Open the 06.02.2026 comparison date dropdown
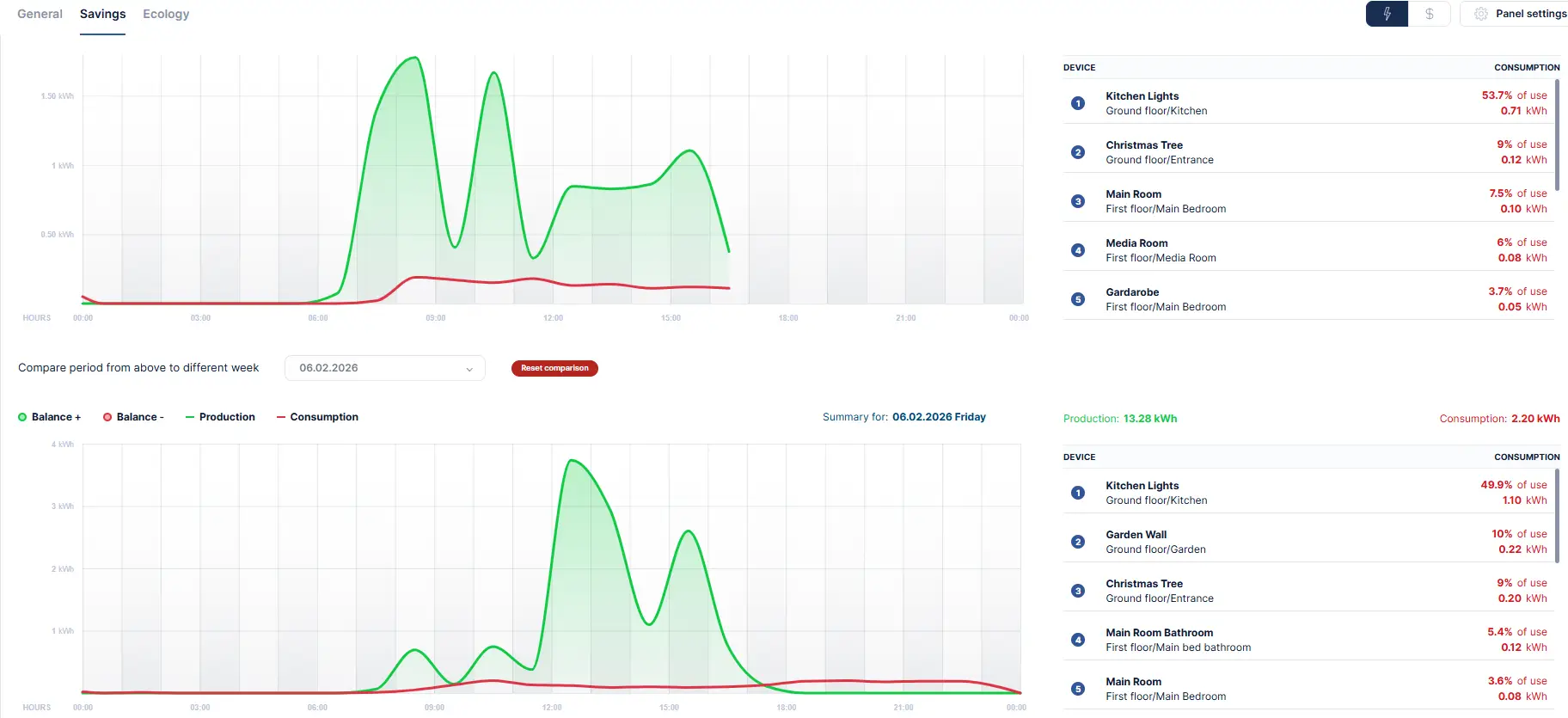Viewport: 1568px width, 718px height. point(385,368)
